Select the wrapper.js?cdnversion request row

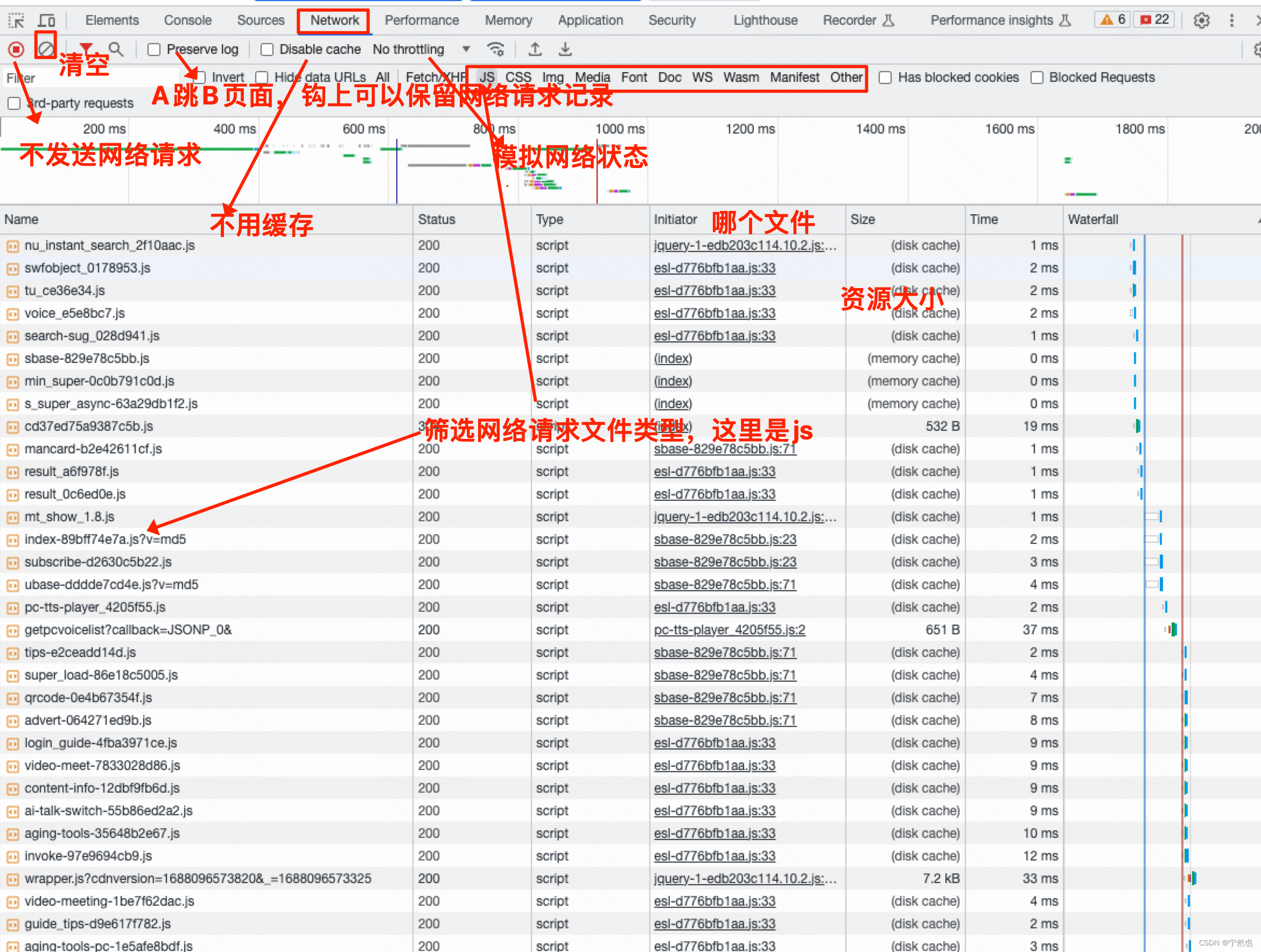pos(630,879)
